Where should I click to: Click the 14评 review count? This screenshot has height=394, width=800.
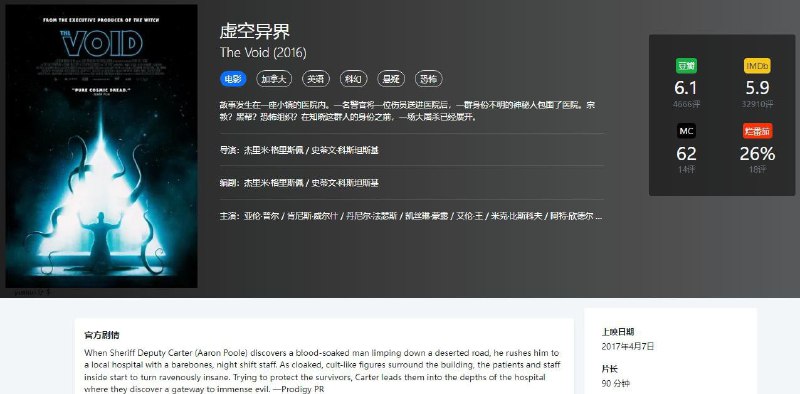[x=686, y=170]
